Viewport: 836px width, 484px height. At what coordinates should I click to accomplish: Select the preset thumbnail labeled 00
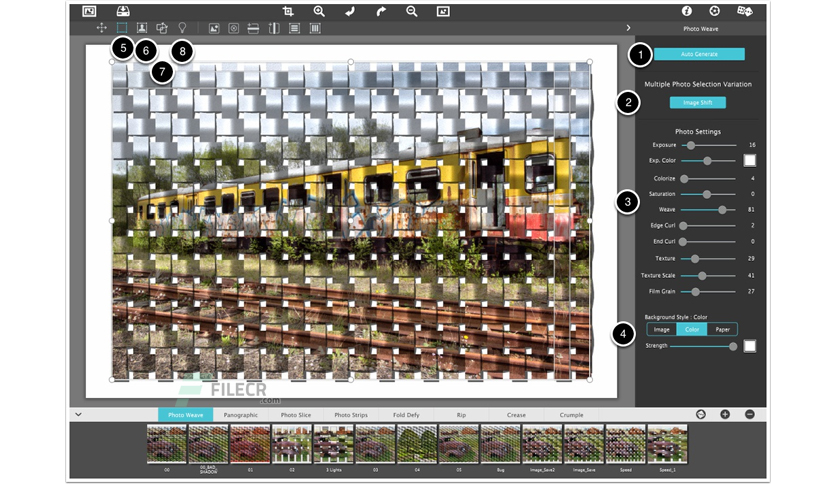click(167, 443)
